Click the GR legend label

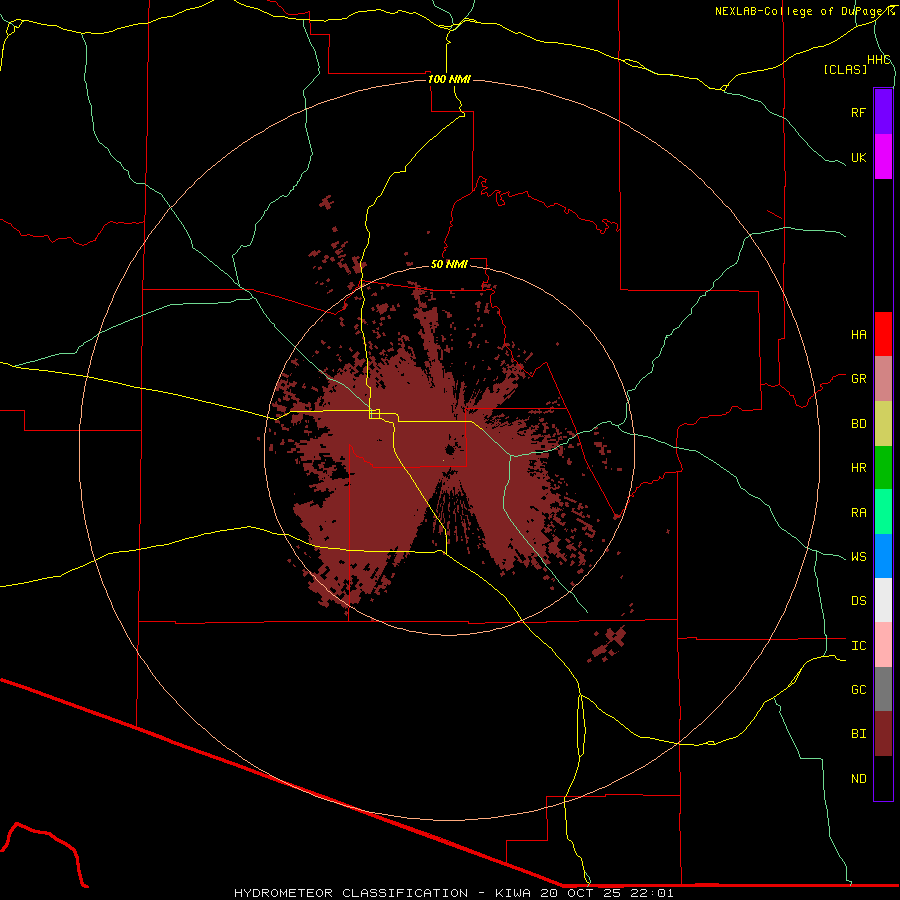[858, 379]
